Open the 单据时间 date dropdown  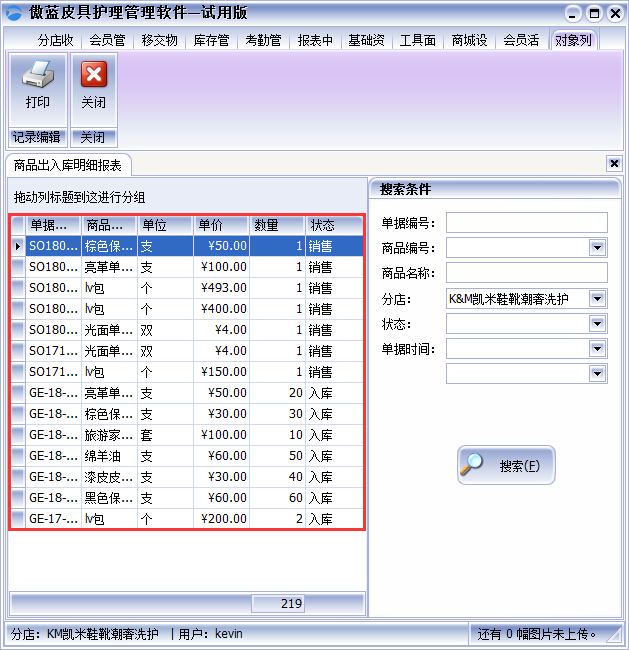pyautogui.click(x=597, y=349)
